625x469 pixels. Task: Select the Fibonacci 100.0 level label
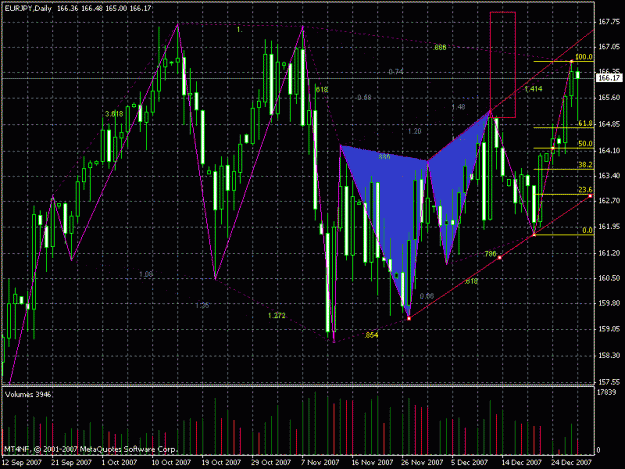tap(584, 57)
